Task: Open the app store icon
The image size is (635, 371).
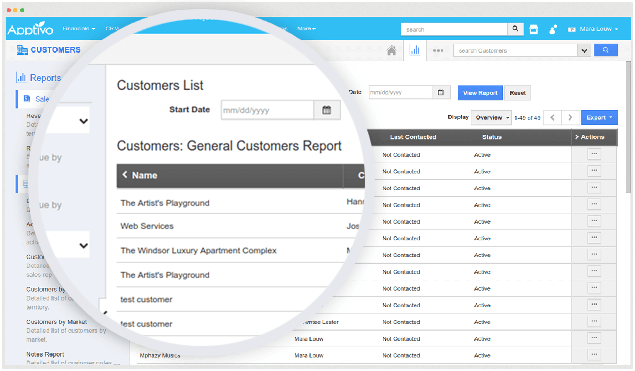Action: point(534,29)
